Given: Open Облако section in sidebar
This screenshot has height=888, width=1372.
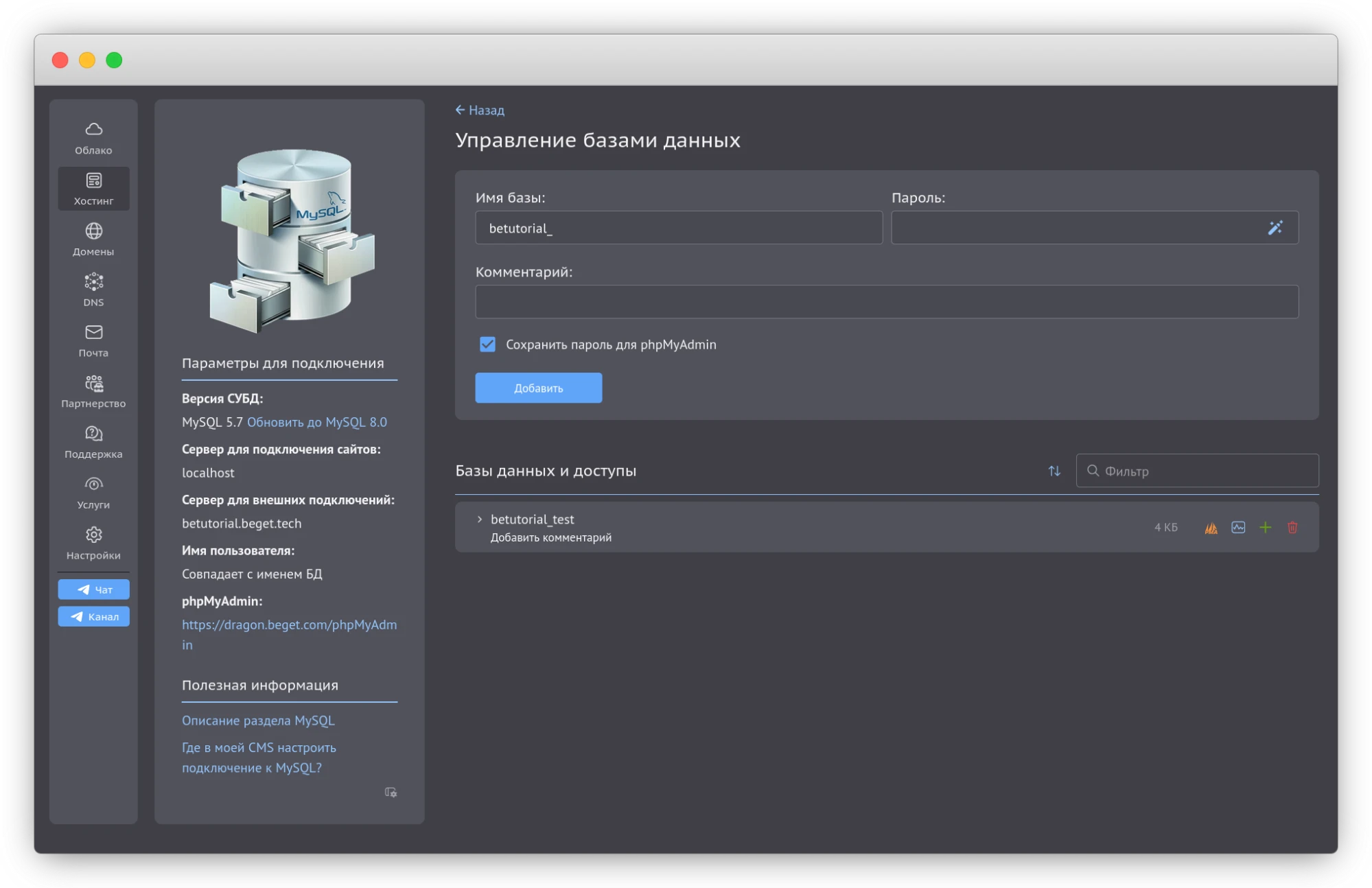Looking at the screenshot, I should click(93, 137).
